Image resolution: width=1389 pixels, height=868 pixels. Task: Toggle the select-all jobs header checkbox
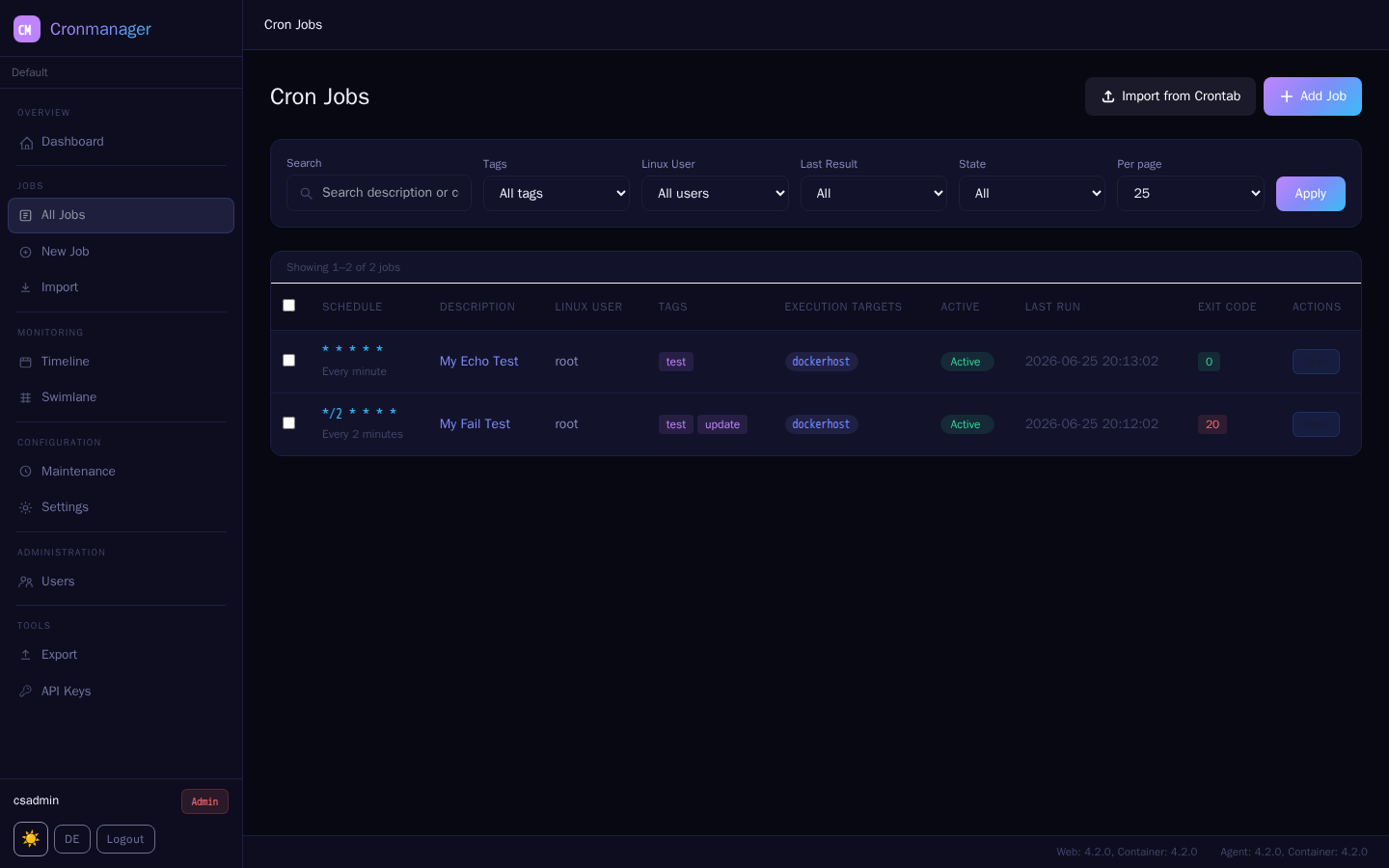(288, 306)
